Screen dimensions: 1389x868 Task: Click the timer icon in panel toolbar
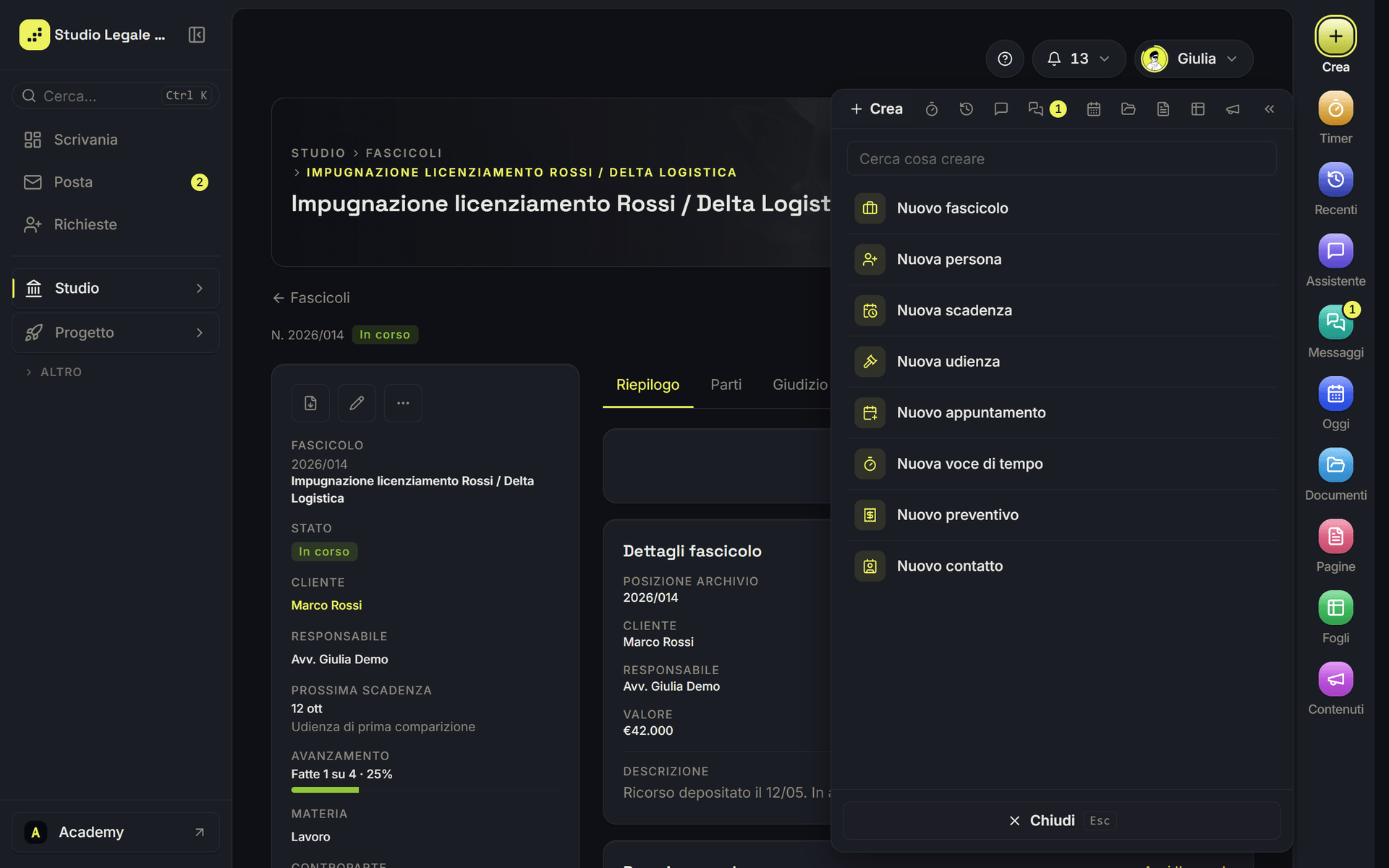(932, 109)
